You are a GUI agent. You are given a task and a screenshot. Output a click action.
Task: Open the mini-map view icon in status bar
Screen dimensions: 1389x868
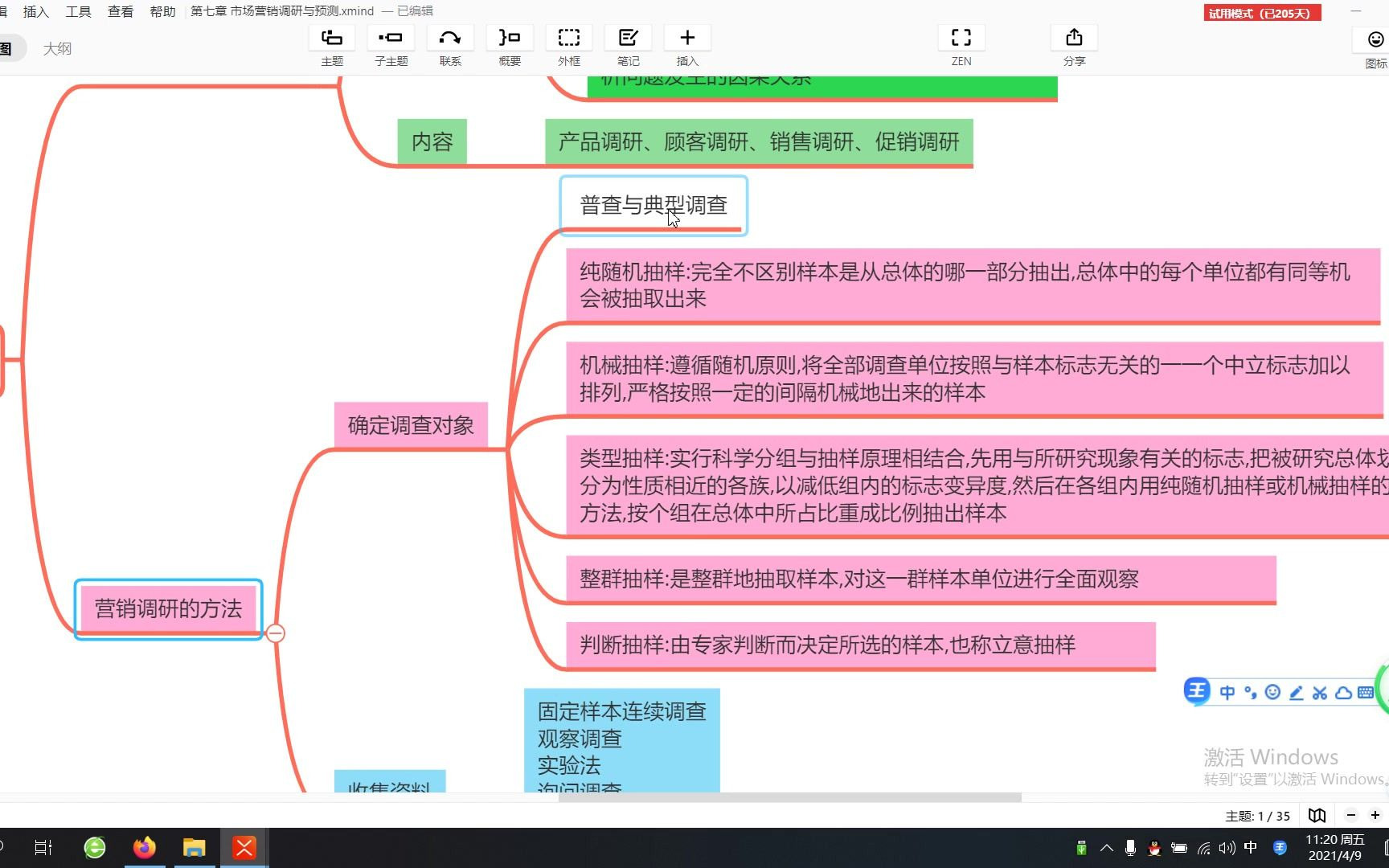coord(1317,815)
